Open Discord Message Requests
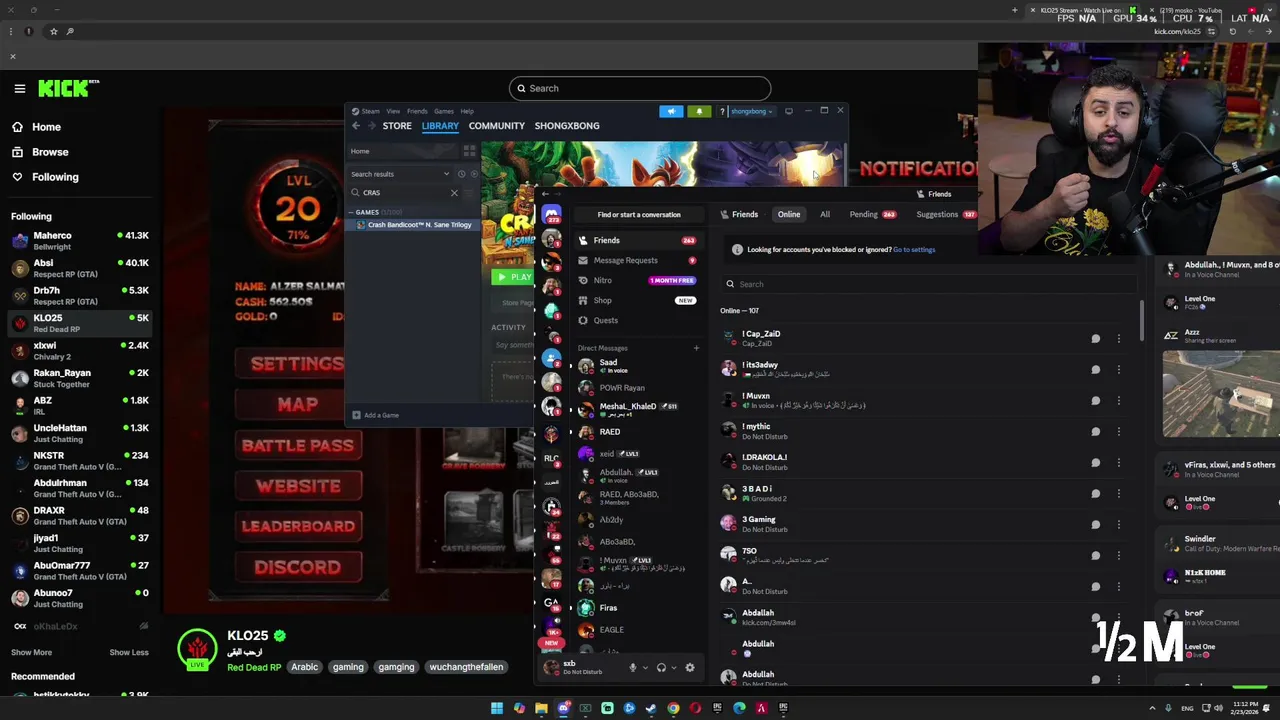 638,260
